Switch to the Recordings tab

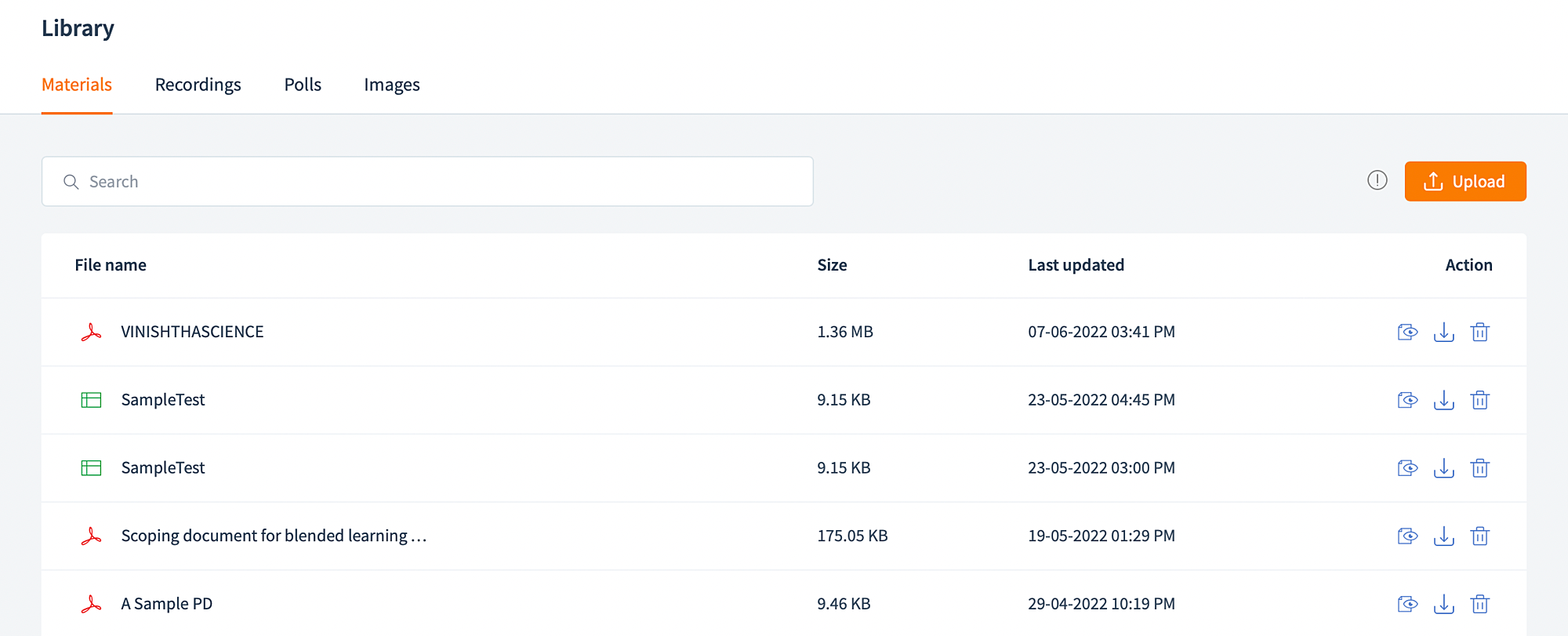pos(198,85)
